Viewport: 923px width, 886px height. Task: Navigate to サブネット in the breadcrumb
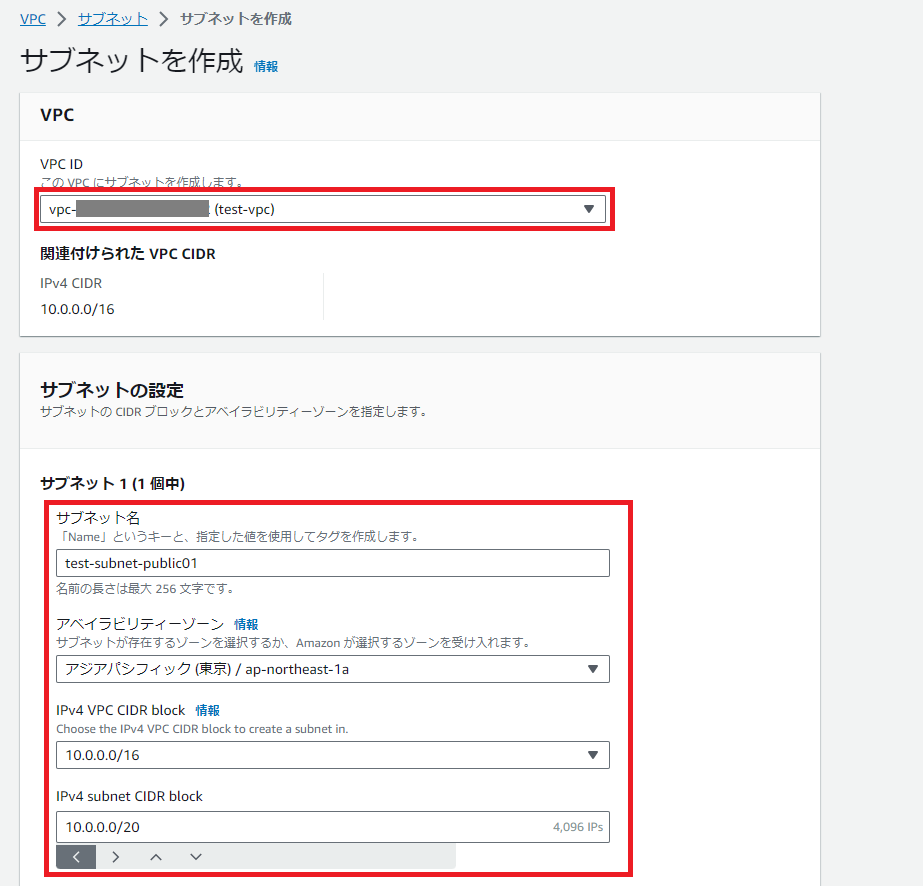113,19
